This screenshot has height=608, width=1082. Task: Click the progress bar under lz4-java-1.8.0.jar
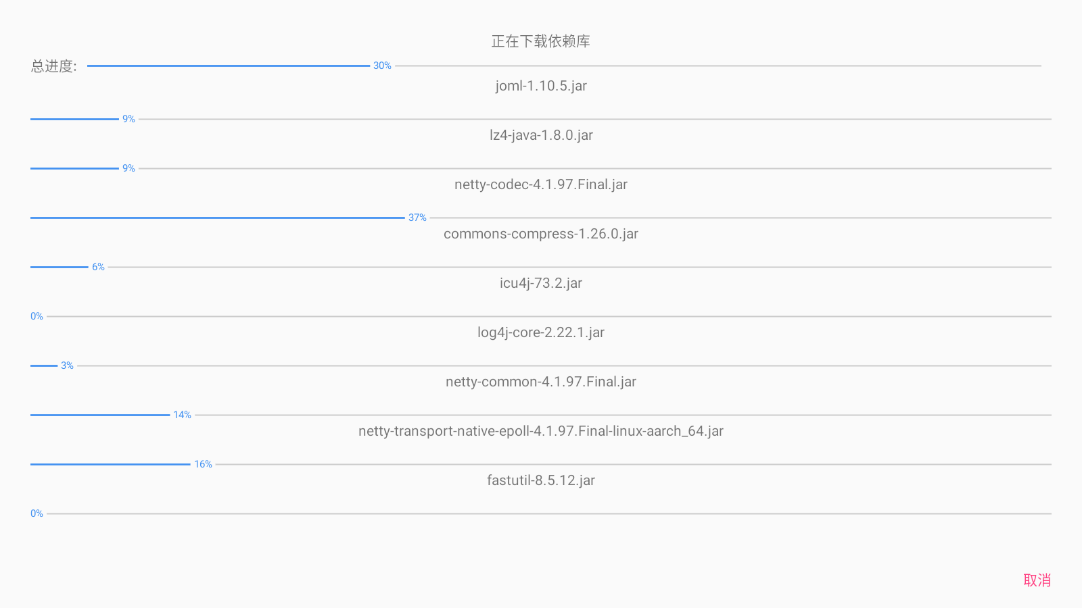point(541,168)
